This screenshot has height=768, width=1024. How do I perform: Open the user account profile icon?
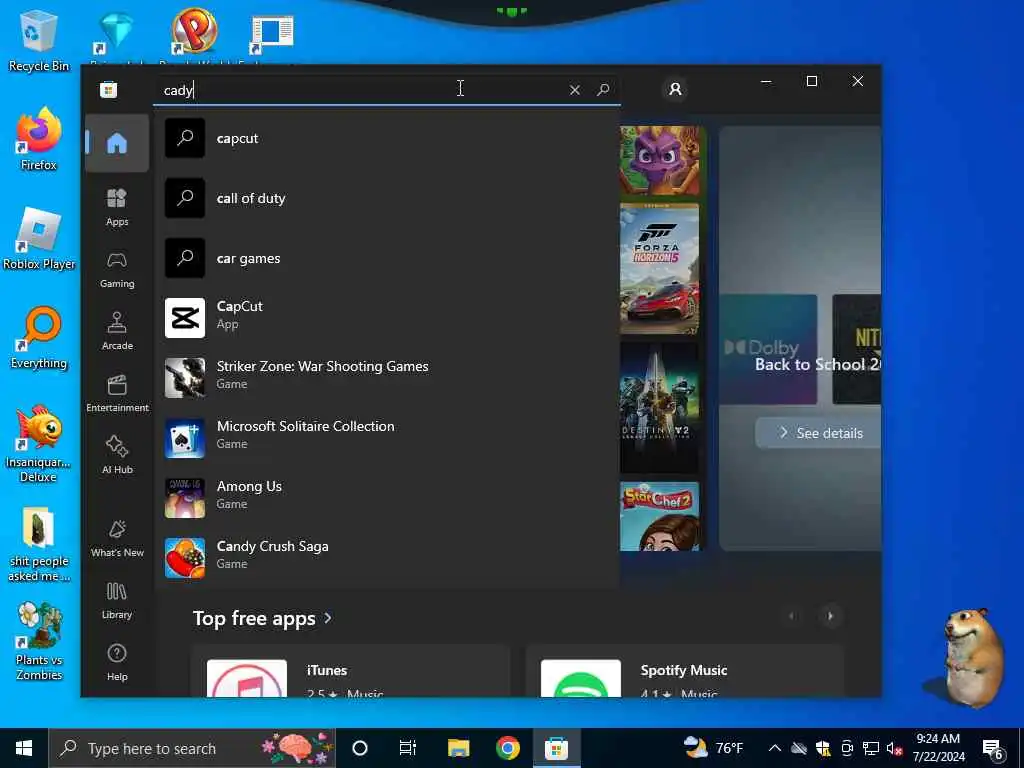(675, 89)
